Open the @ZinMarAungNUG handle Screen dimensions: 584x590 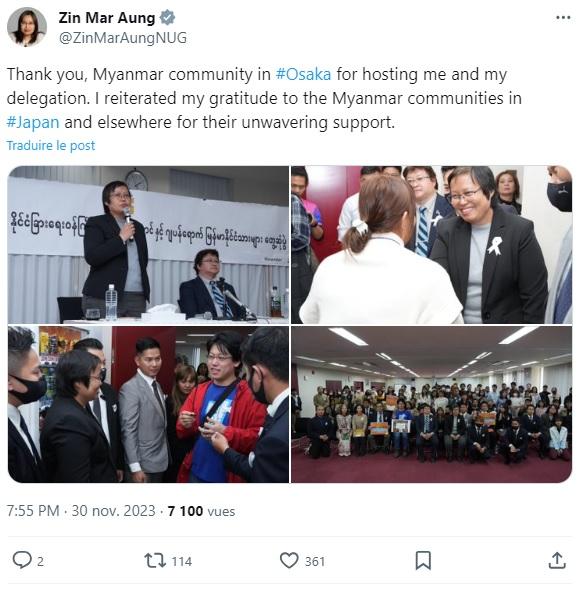123,38
